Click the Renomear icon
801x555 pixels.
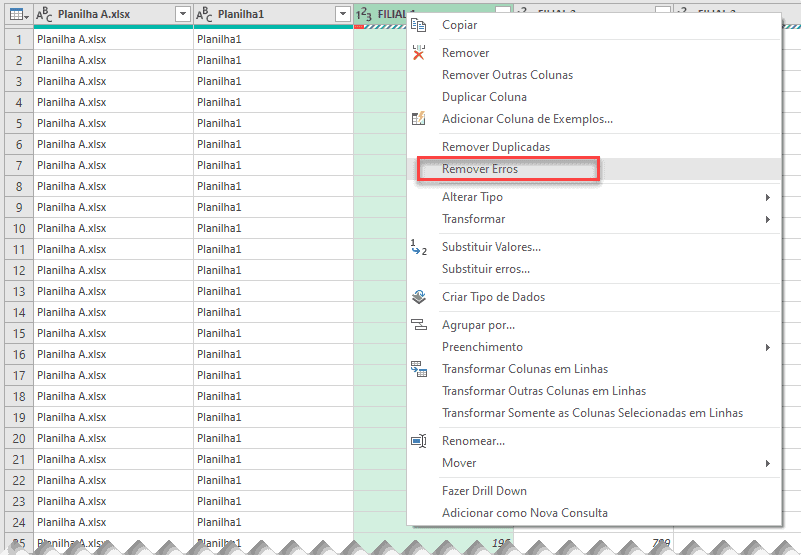tap(418, 441)
